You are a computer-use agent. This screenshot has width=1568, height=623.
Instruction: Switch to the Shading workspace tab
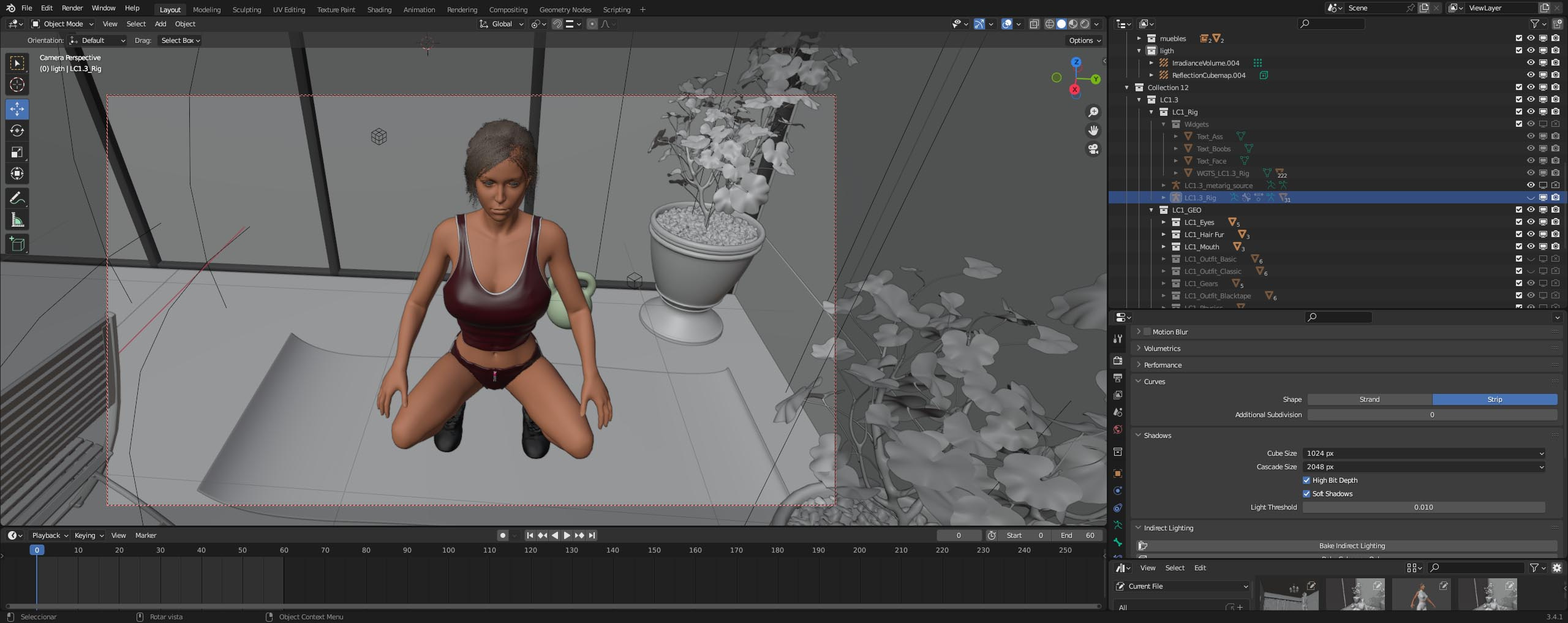[x=379, y=10]
